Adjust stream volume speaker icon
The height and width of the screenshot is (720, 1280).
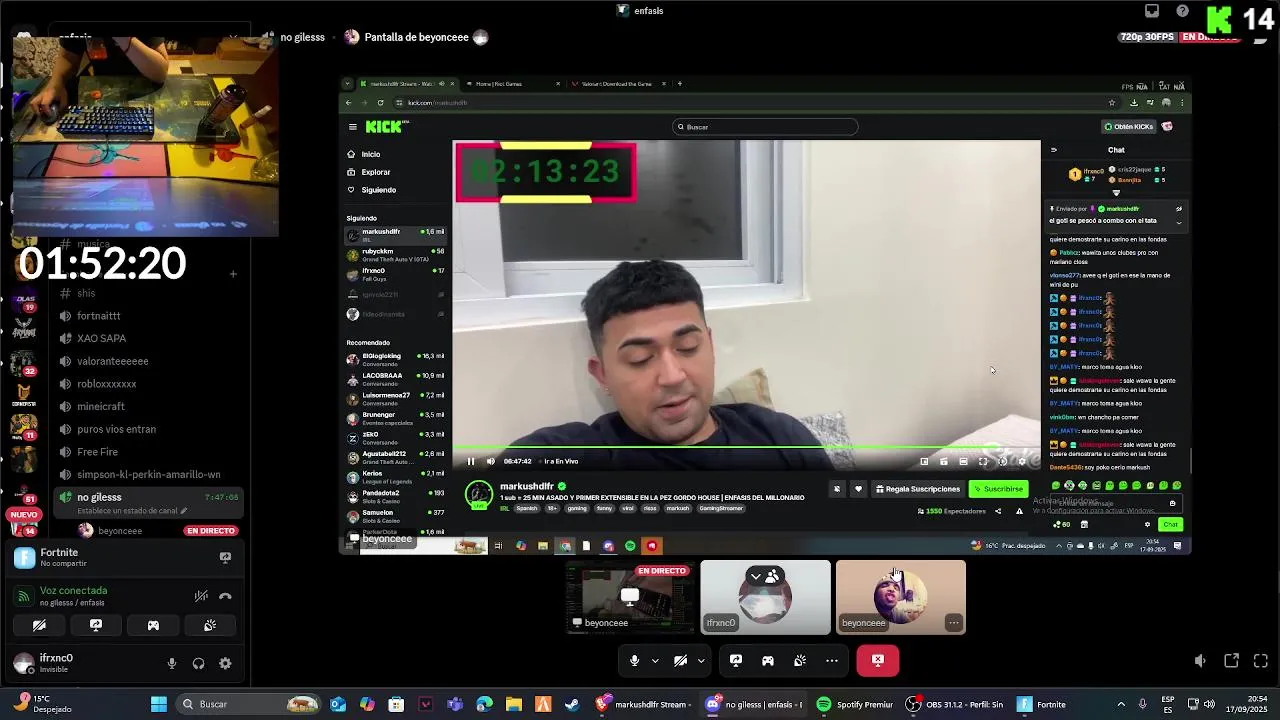pos(1201,661)
